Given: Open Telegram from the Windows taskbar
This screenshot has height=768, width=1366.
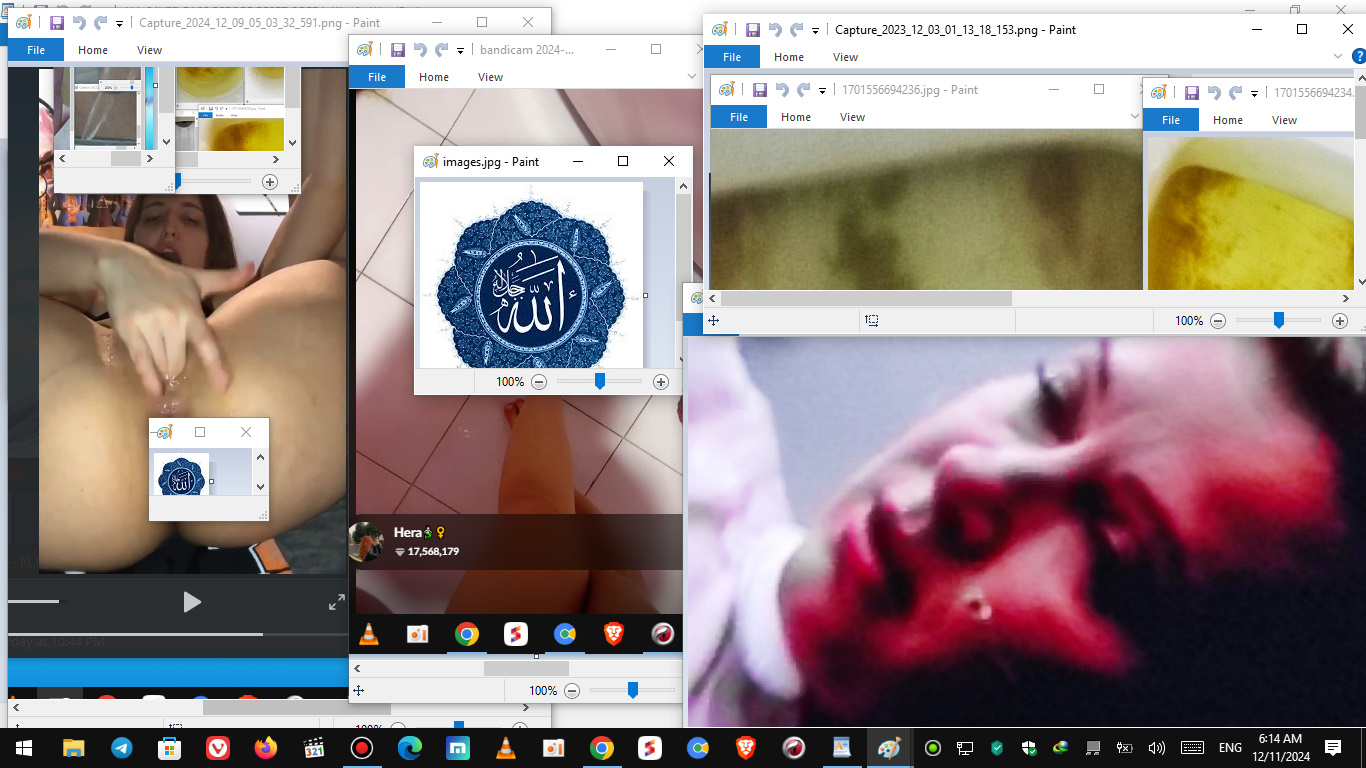Looking at the screenshot, I should tap(122, 748).
